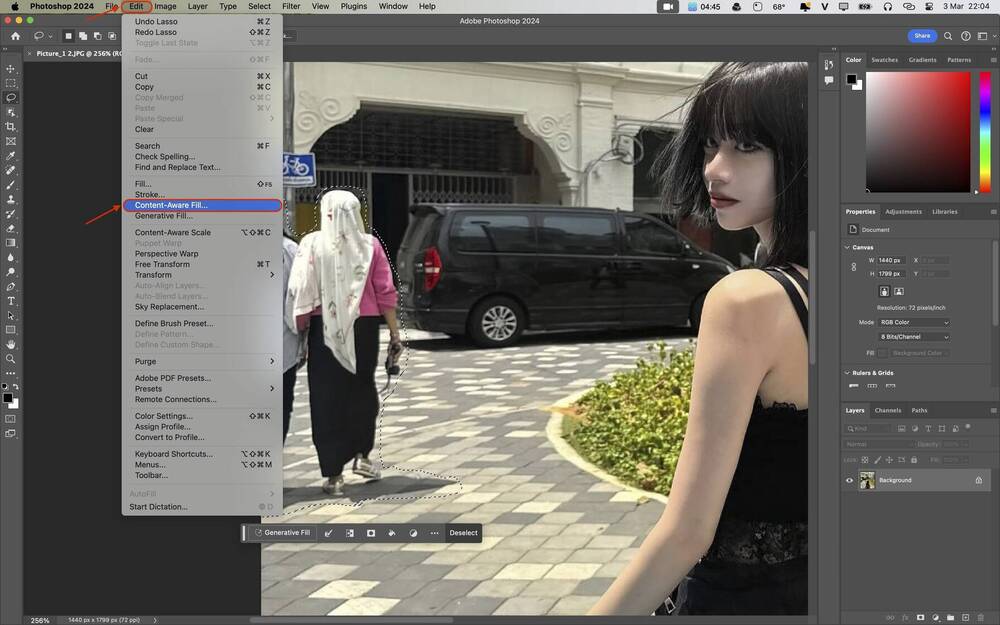Select the Dodge tool

[10, 272]
